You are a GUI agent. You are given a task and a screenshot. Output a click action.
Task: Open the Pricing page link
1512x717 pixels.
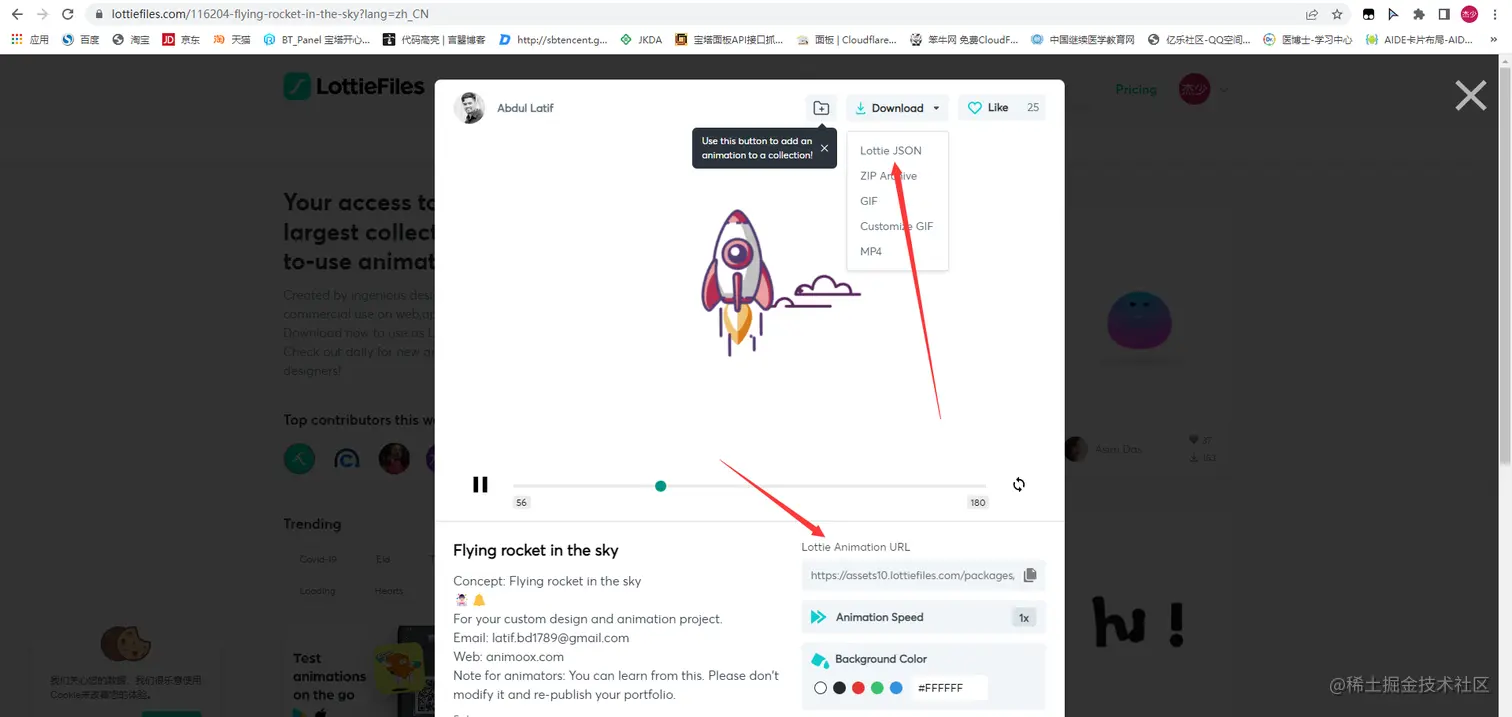[x=1136, y=89]
